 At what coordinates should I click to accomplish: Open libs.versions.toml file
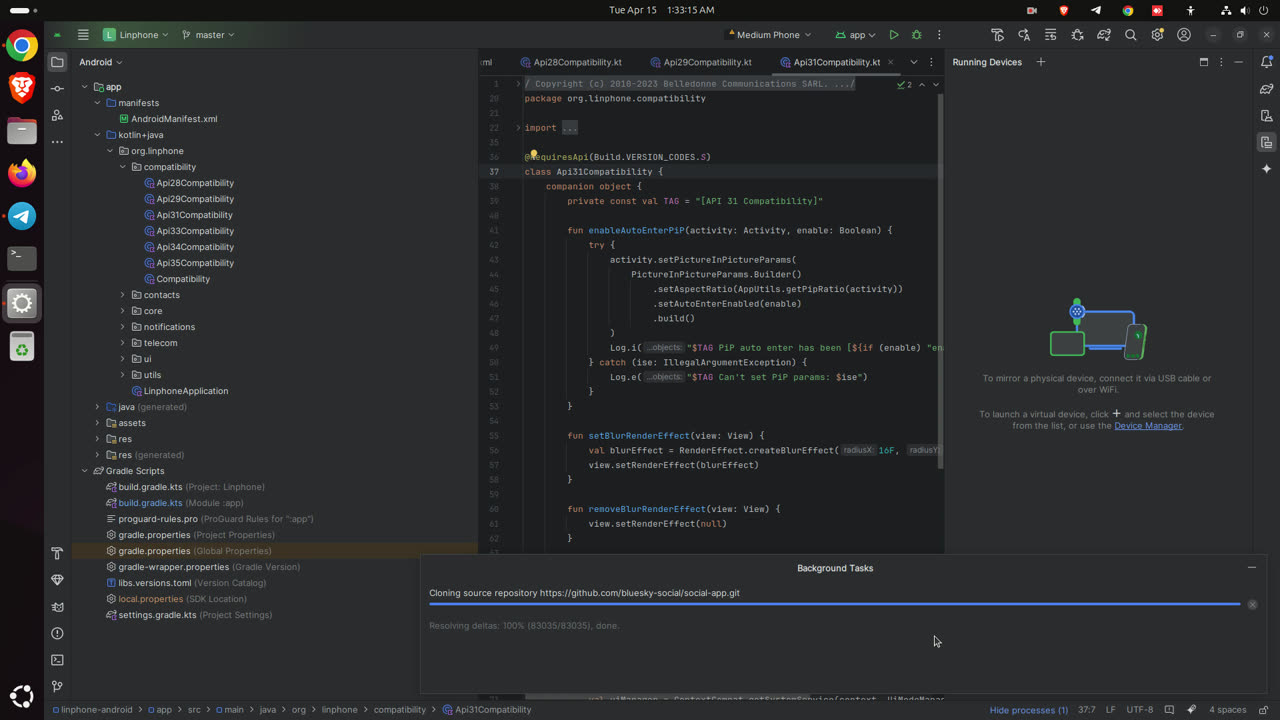155,583
